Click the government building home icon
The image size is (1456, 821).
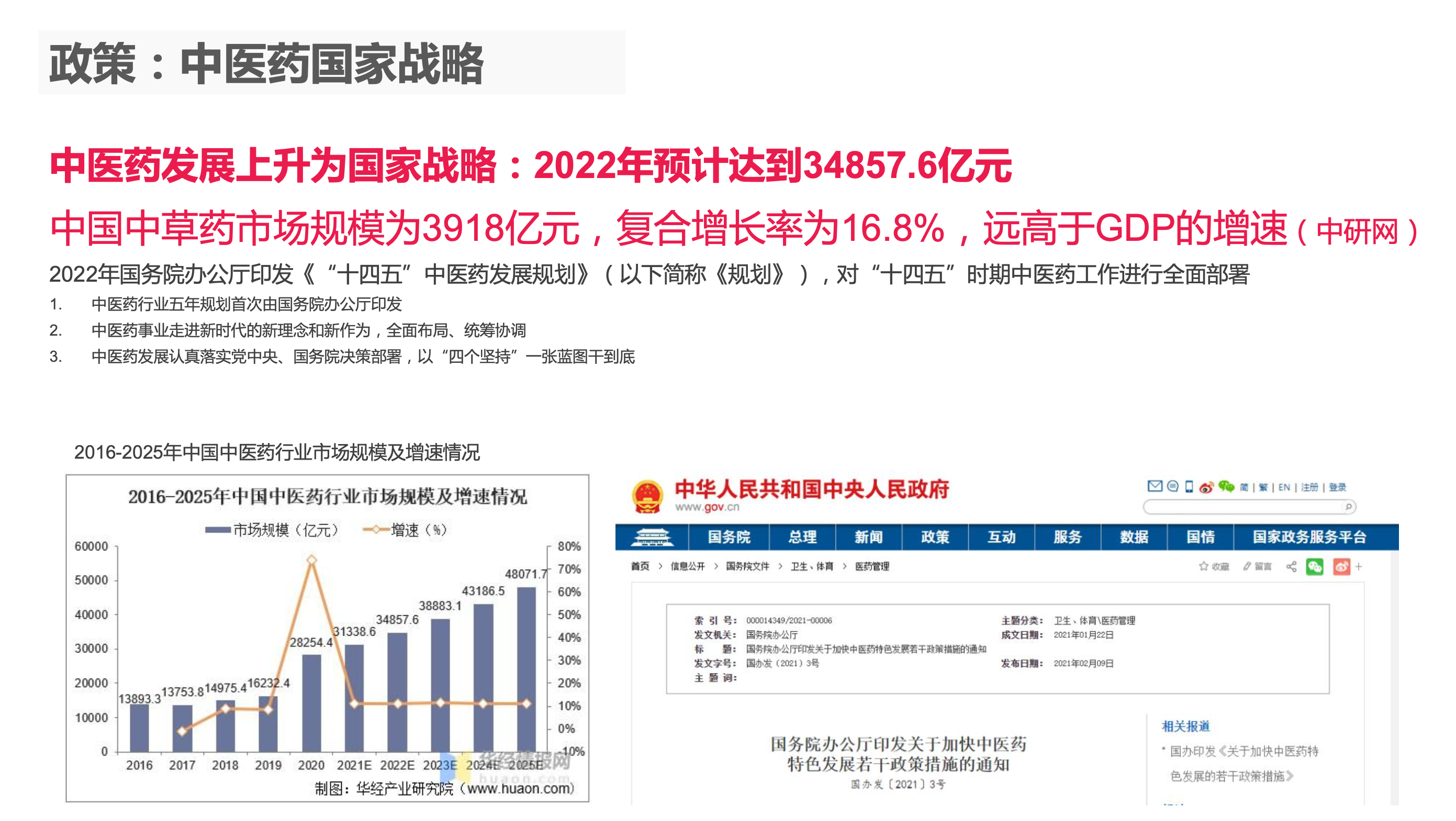pyautogui.click(x=652, y=537)
